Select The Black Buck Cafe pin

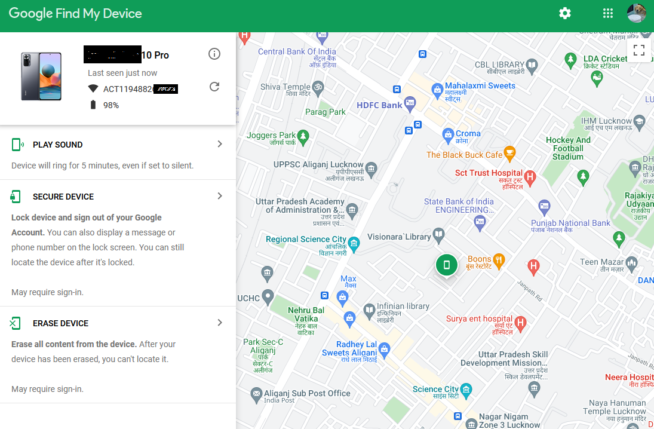(509, 153)
